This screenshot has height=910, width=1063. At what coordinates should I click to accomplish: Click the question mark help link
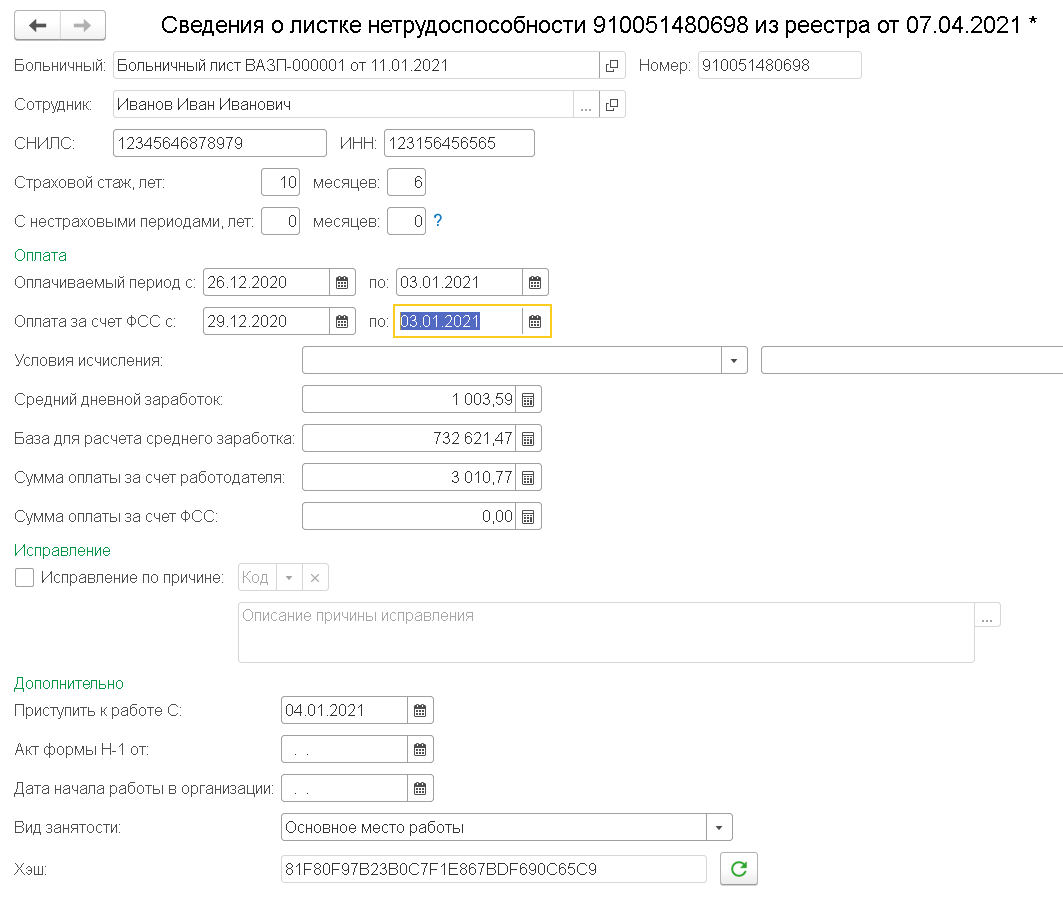pos(437,221)
